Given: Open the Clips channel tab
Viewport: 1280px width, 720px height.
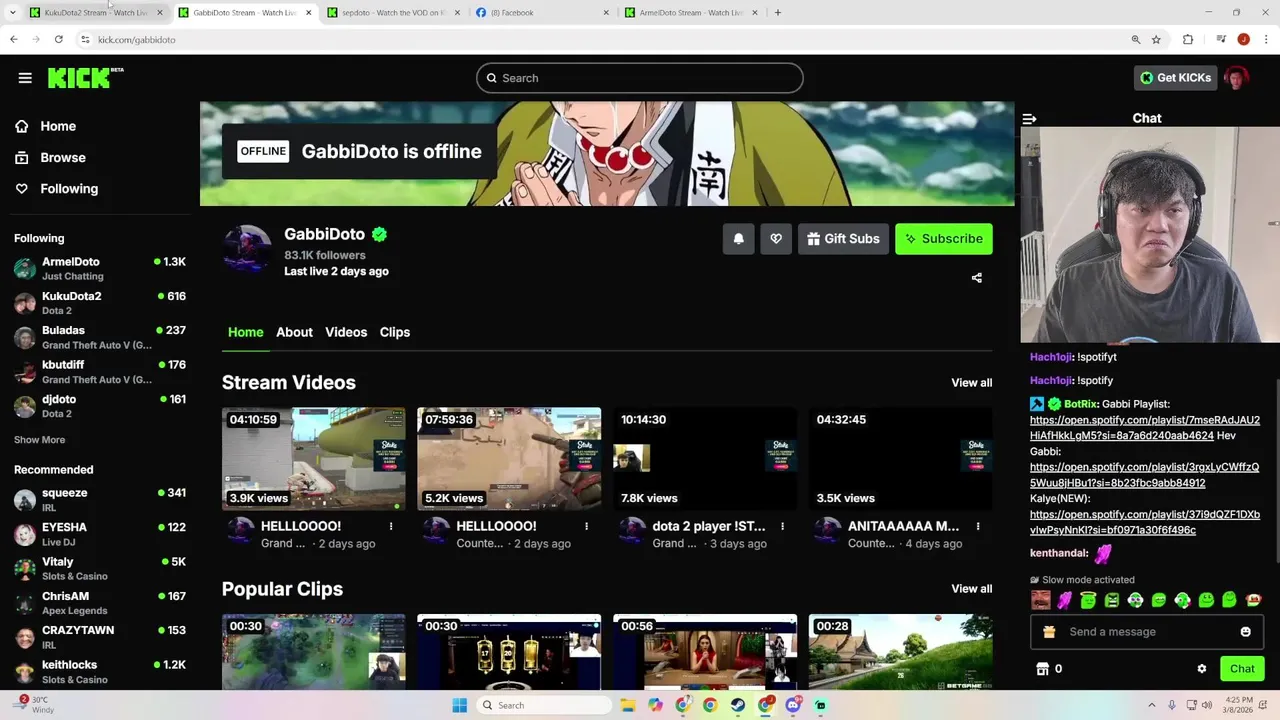Looking at the screenshot, I should [395, 332].
